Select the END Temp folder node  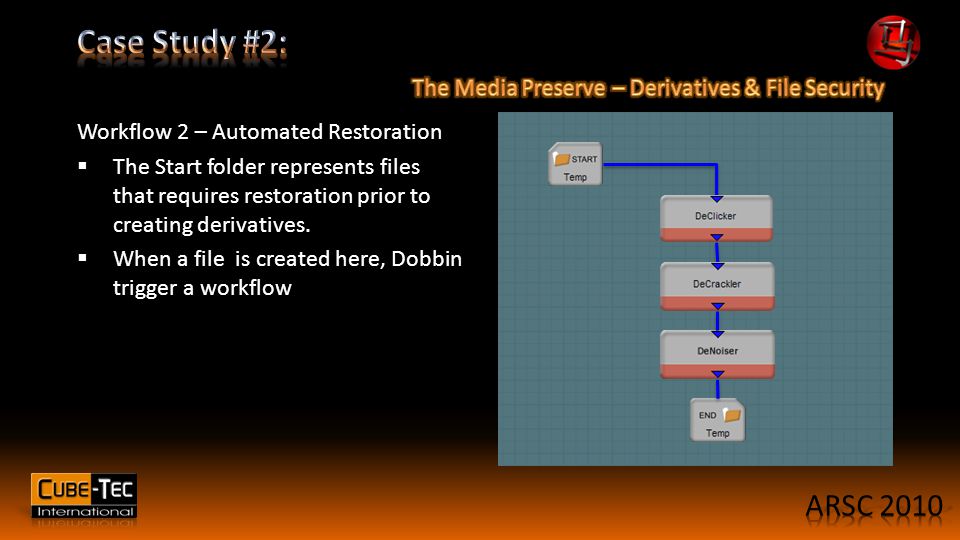point(718,420)
